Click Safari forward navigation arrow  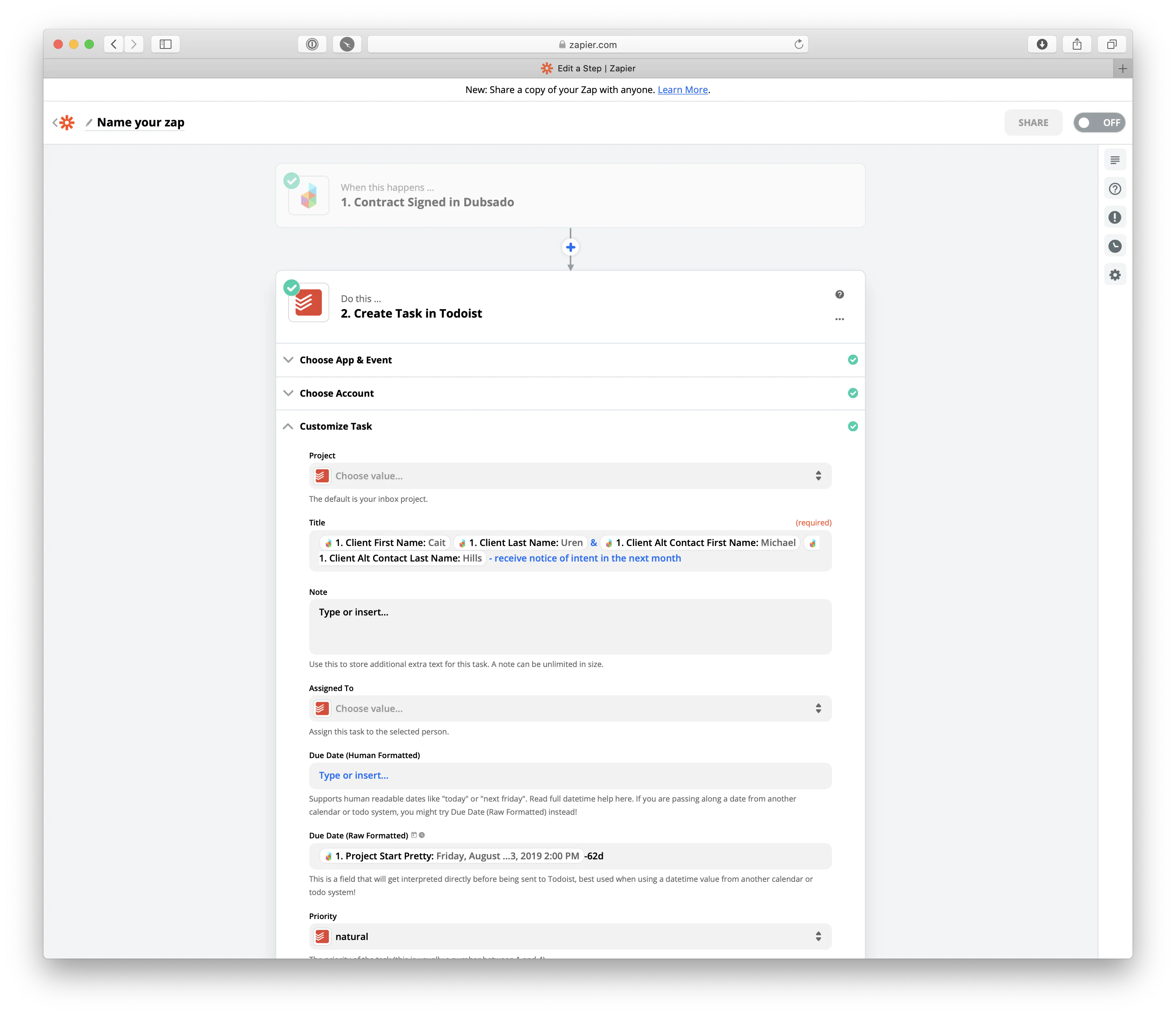(x=134, y=44)
